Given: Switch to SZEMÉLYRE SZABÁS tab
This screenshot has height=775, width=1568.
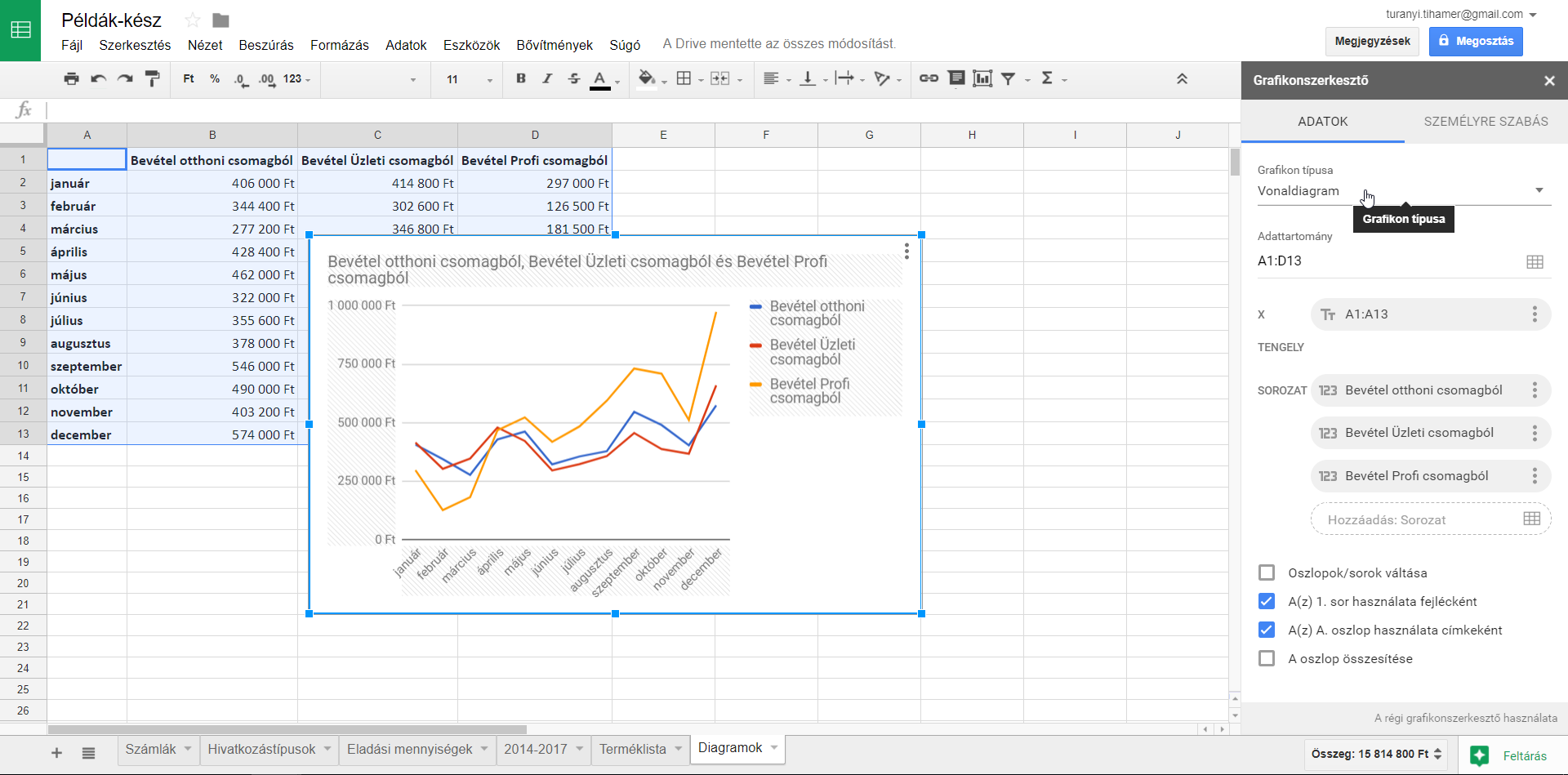Looking at the screenshot, I should coord(1486,122).
